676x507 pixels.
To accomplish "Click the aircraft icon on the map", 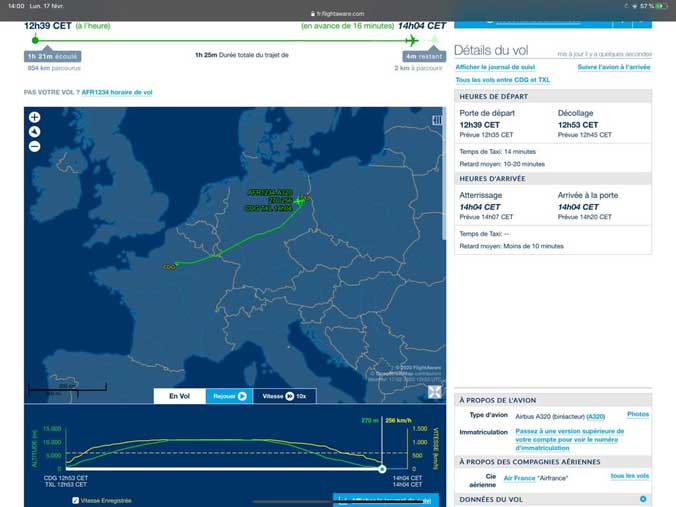I will point(299,201).
